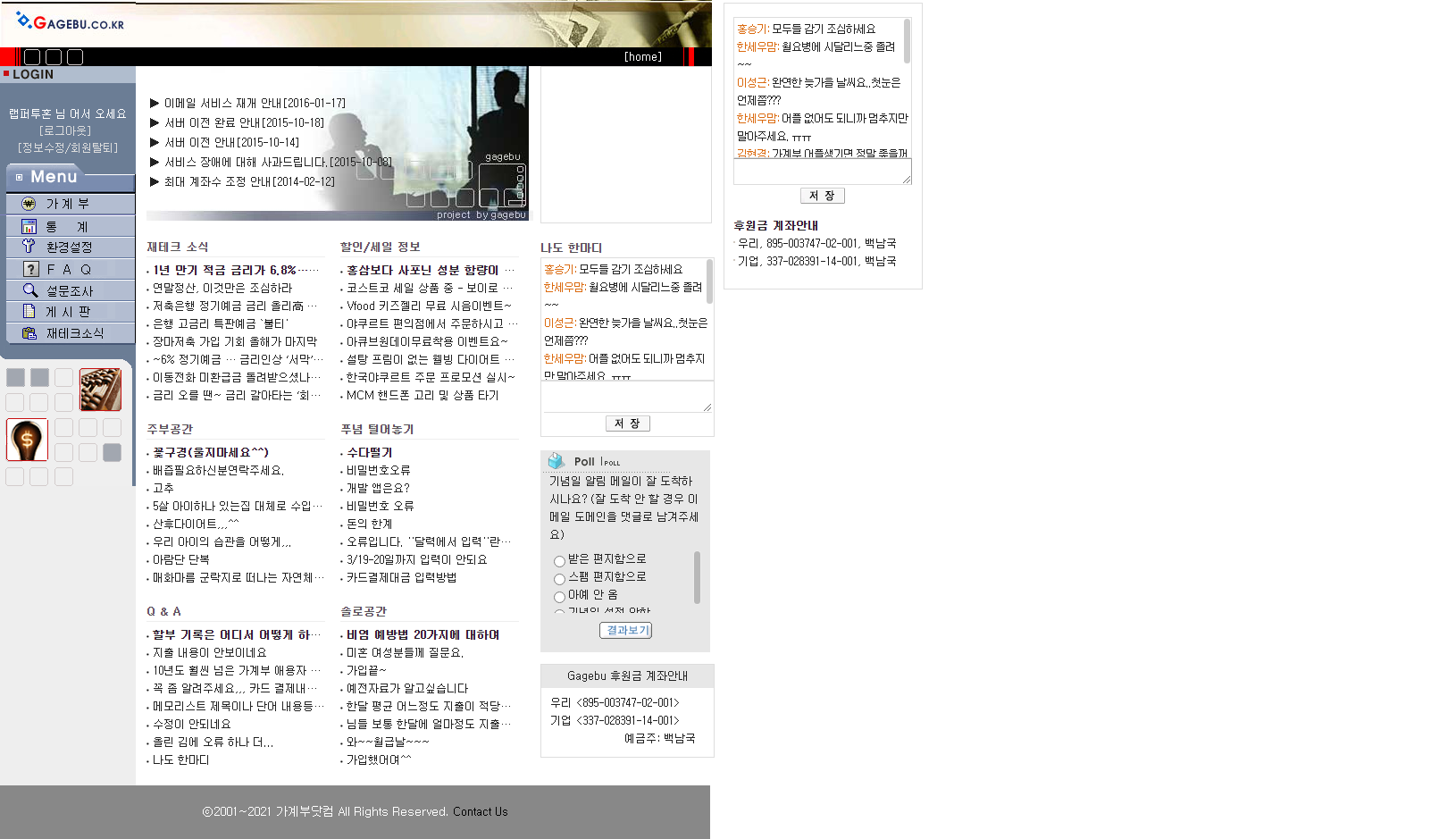Click 재테크 소식 section heading
Viewport: 1456px width, 839px height.
pos(178,247)
